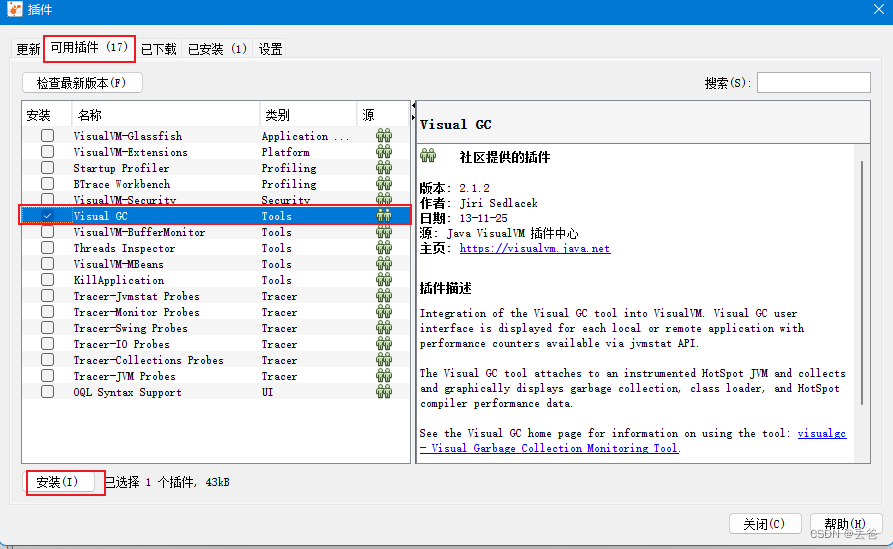The image size is (893, 549).
Task: Open the 设置 tab
Action: 271,49
